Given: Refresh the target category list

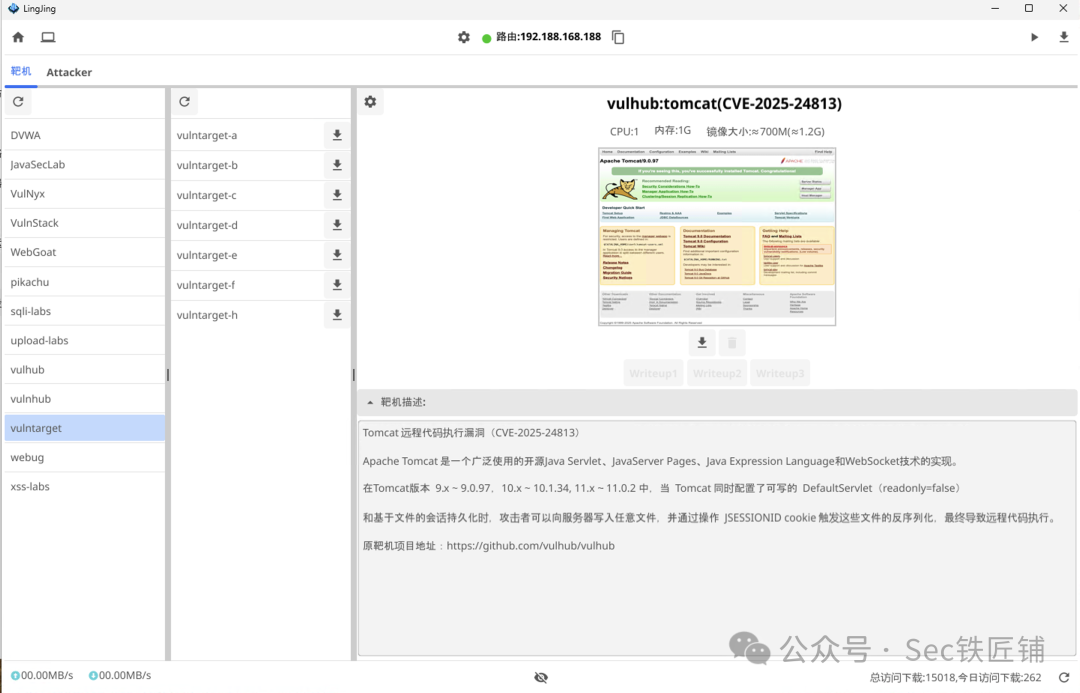Looking at the screenshot, I should [17, 101].
